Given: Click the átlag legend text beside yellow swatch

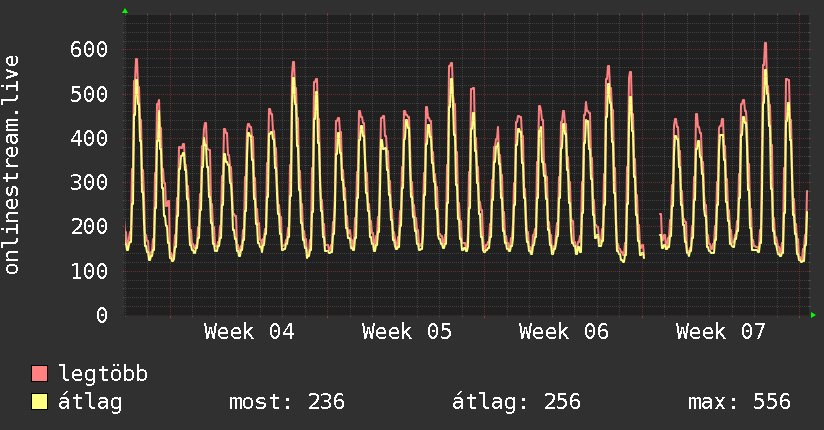Looking at the screenshot, I should click(x=91, y=403).
